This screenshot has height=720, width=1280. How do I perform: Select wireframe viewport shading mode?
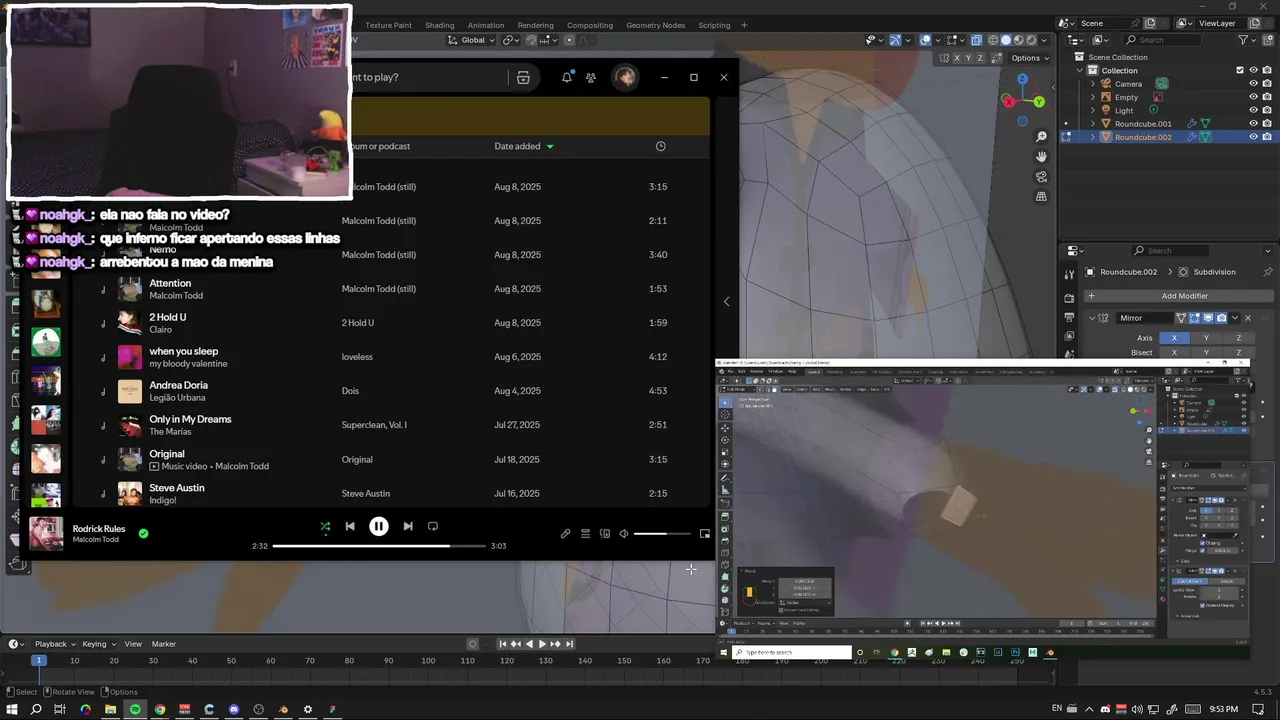pos(993,40)
